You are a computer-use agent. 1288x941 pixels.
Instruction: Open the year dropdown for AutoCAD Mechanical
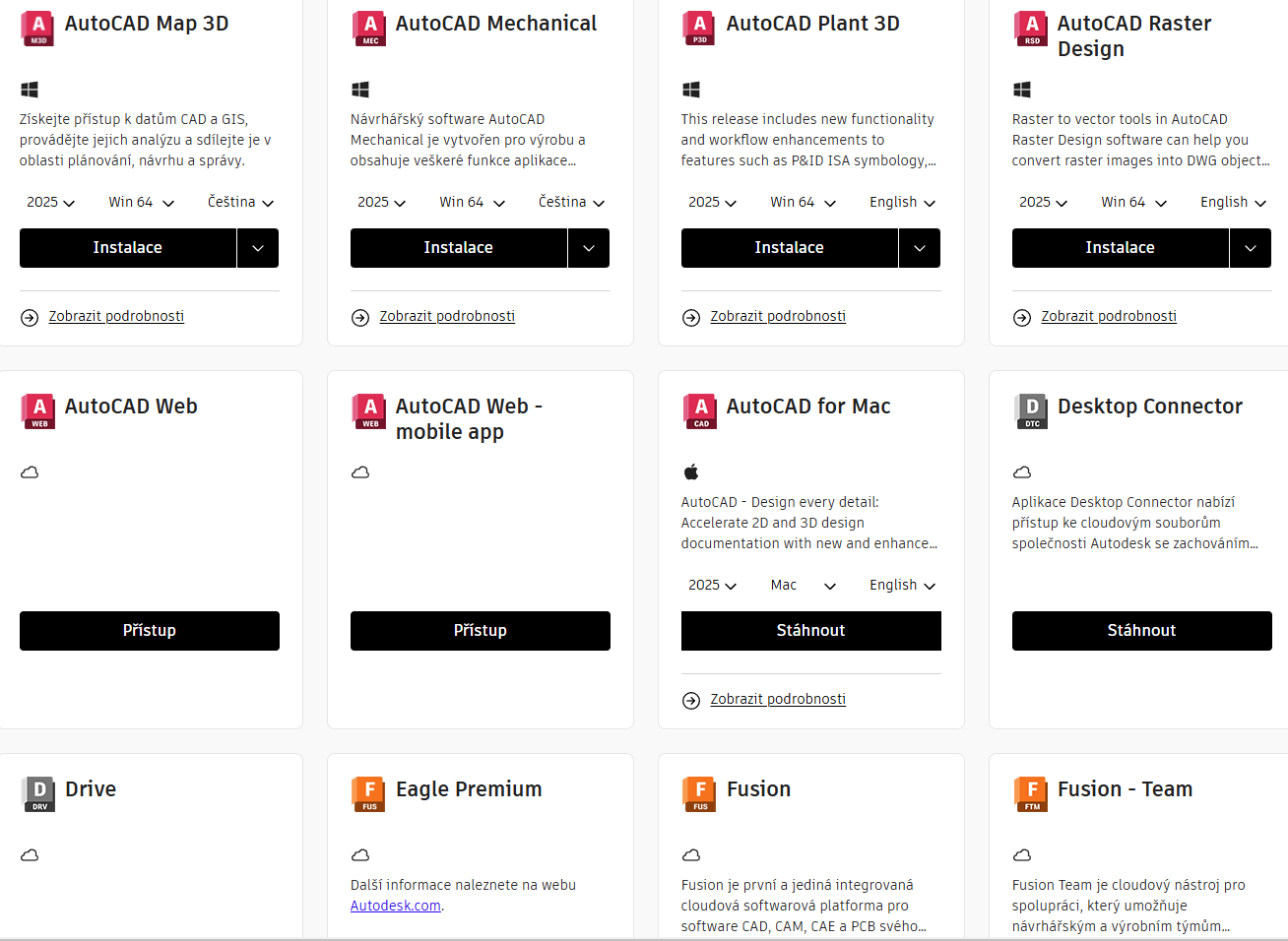[381, 202]
